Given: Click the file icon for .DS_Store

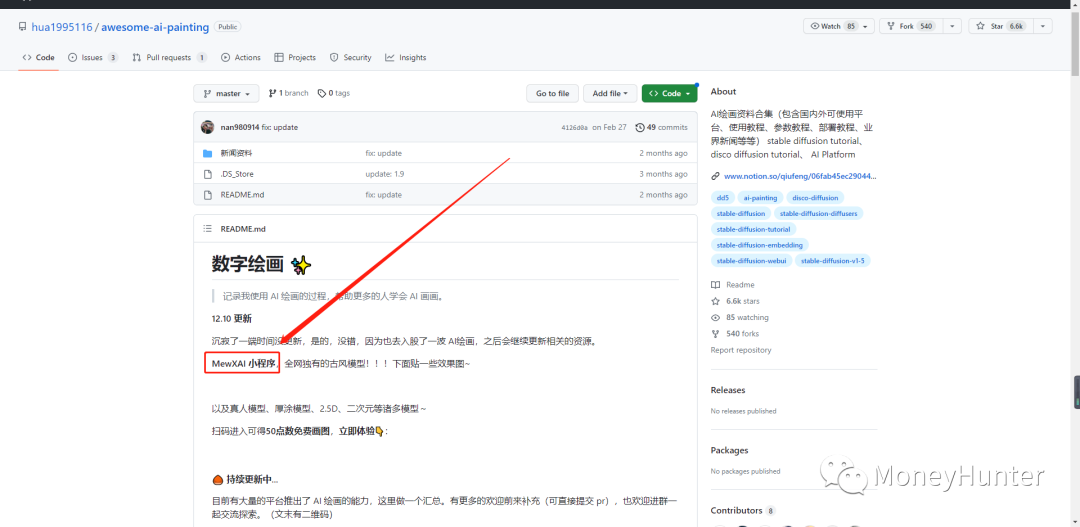Looking at the screenshot, I should pyautogui.click(x=207, y=174).
